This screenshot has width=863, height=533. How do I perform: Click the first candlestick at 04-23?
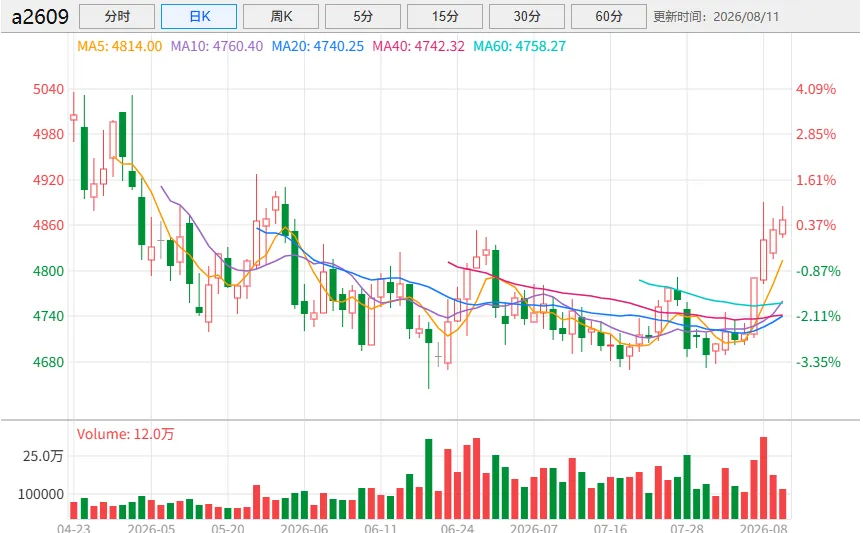click(x=74, y=117)
